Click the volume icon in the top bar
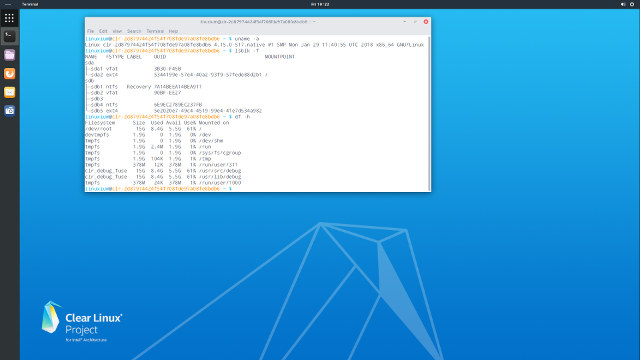 point(623,4)
